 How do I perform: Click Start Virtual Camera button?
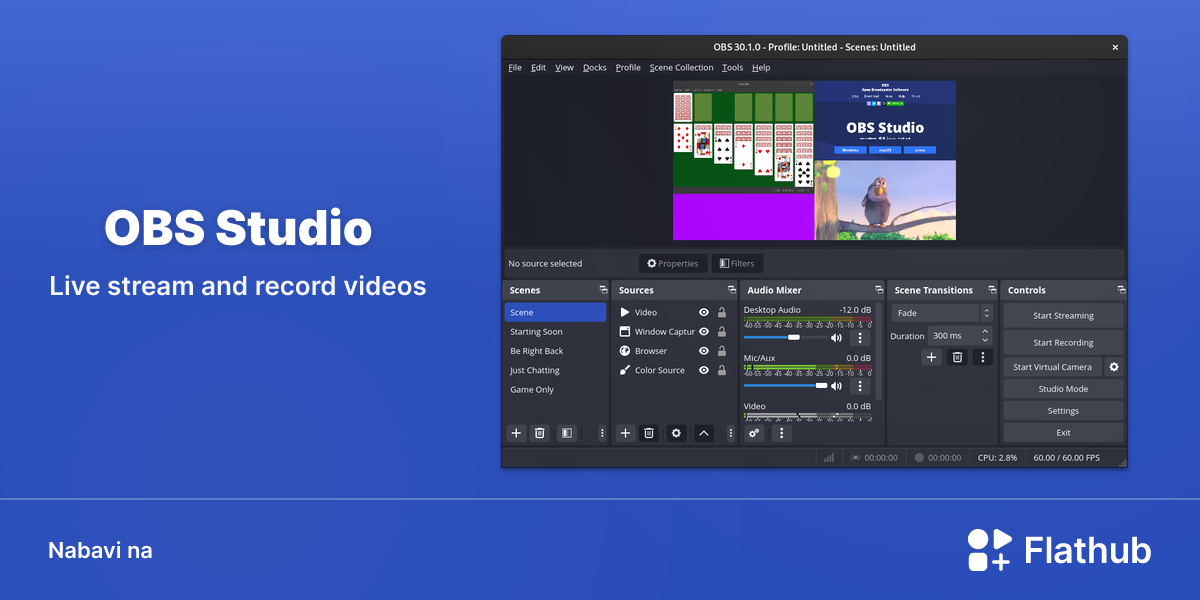pos(1052,367)
